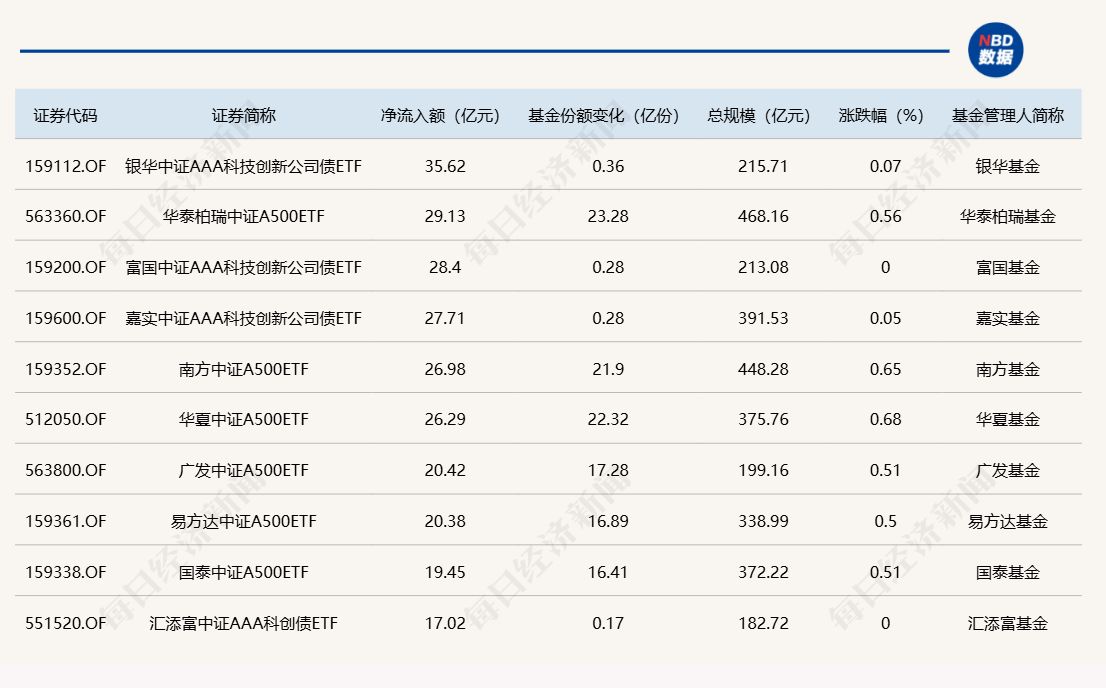Click net inflow value 35.62
The image size is (1106, 688).
(445, 166)
